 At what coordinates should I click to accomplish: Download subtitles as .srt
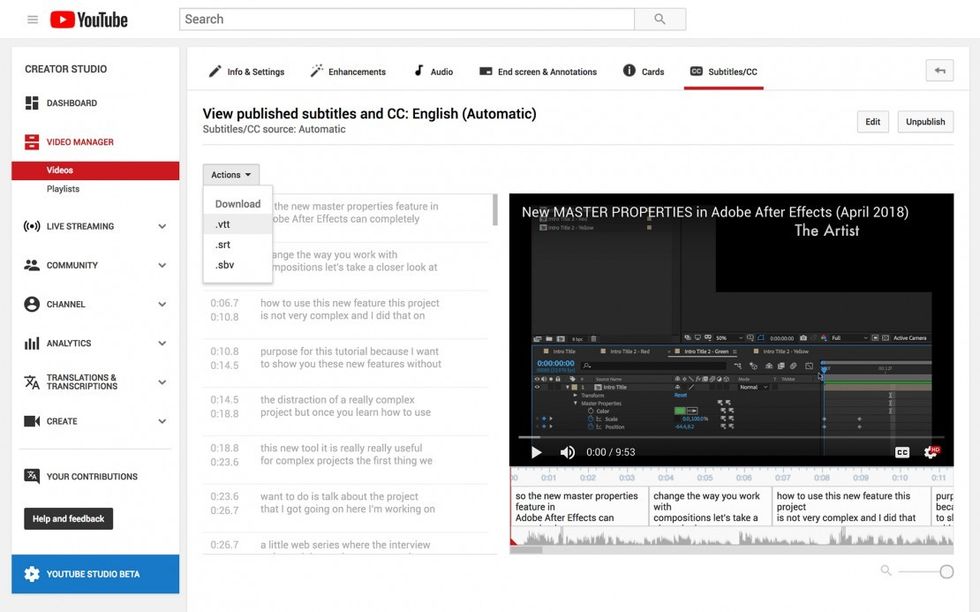point(238,244)
